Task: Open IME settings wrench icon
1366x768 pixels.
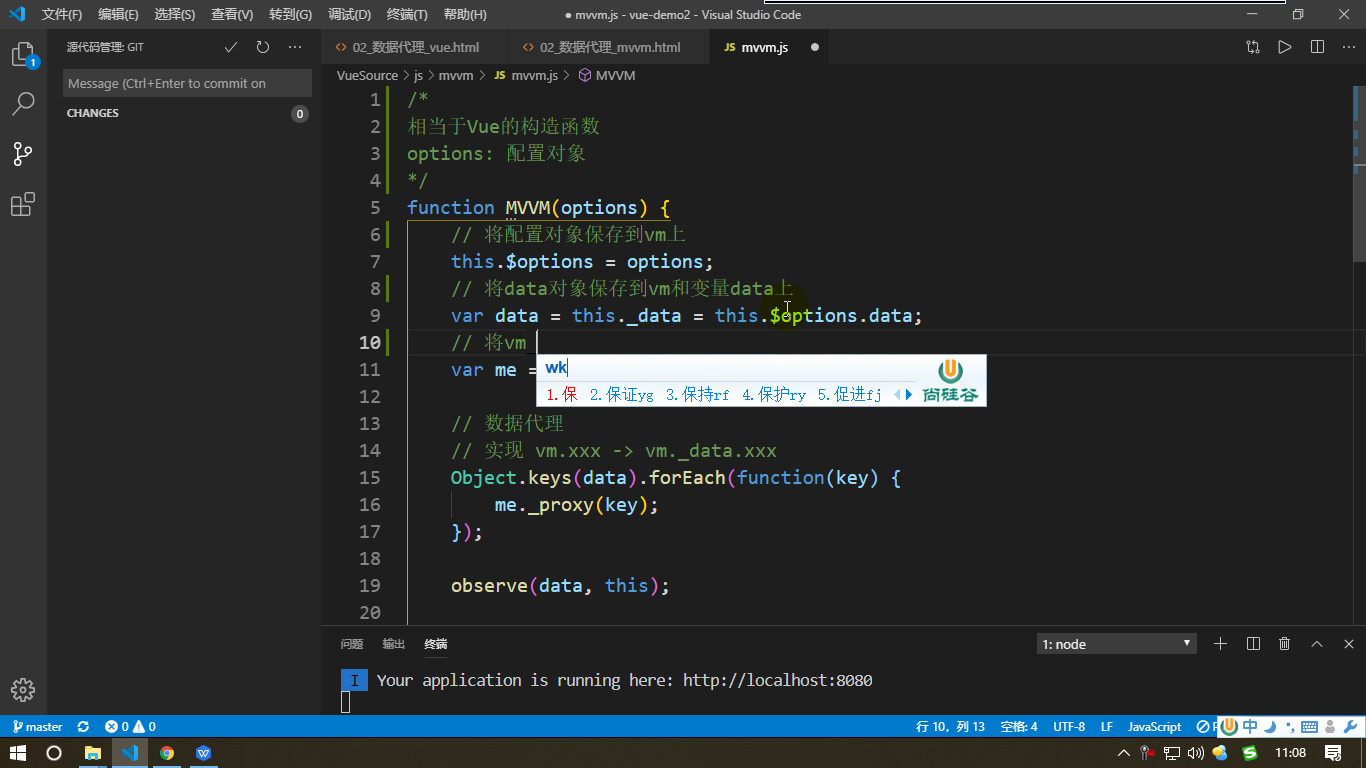Action: coord(1350,727)
